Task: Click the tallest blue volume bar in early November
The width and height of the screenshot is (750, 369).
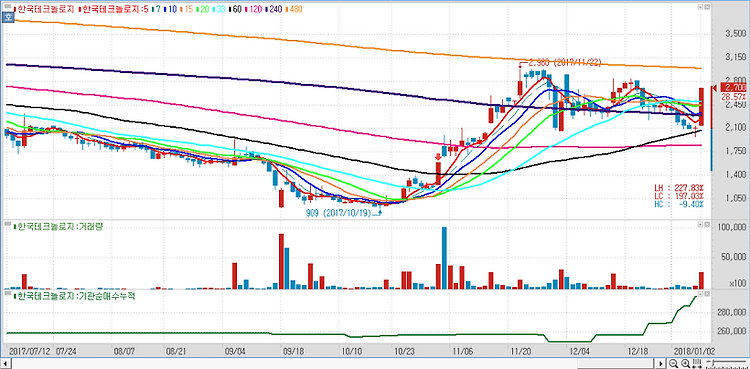Action: tap(444, 258)
